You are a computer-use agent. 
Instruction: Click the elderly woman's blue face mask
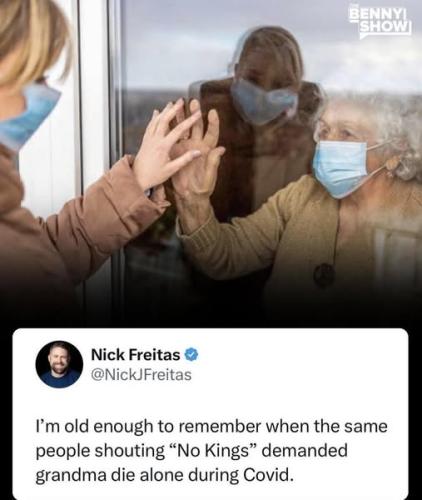point(342,168)
